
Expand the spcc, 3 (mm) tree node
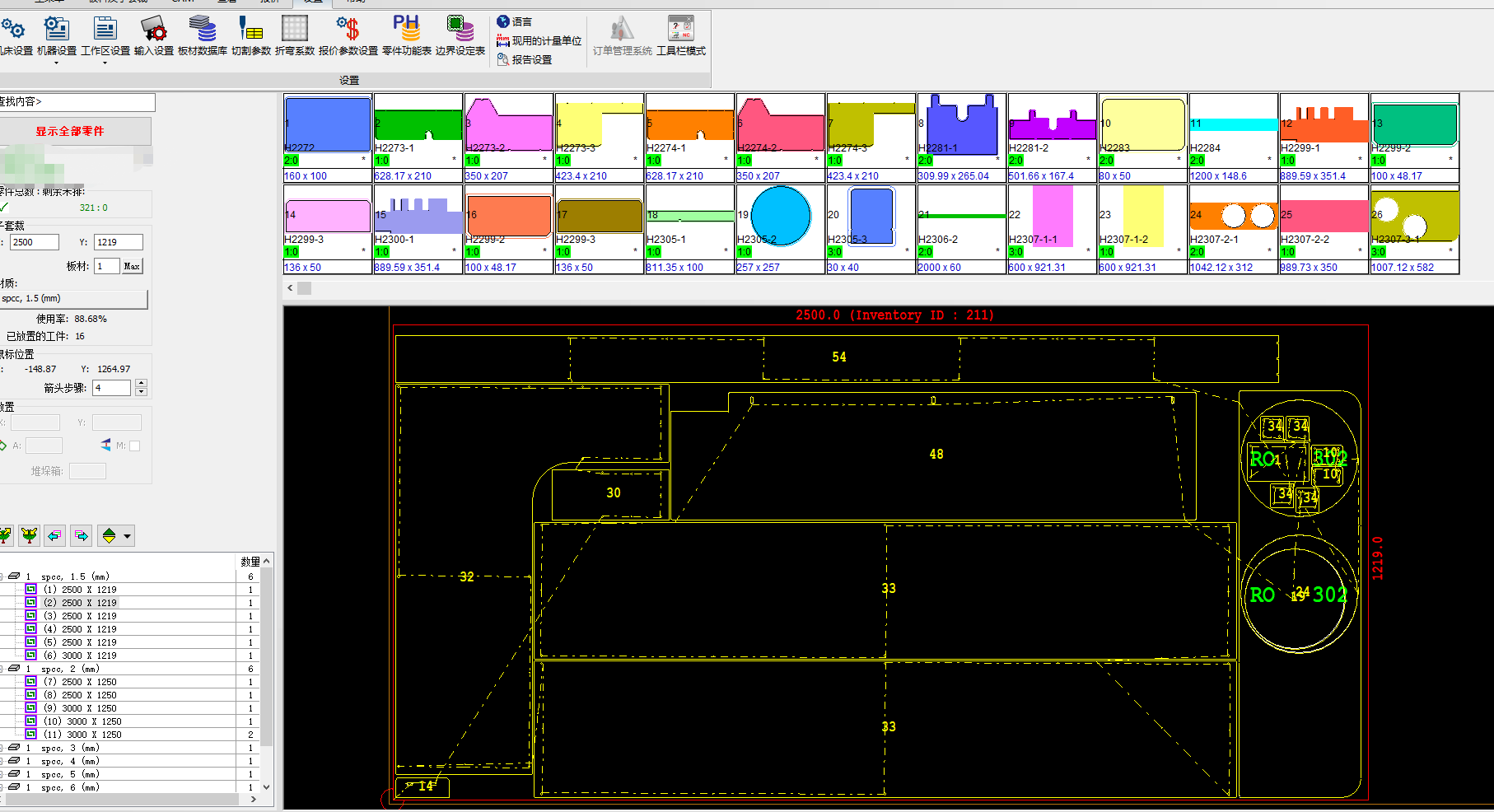(x=2, y=748)
